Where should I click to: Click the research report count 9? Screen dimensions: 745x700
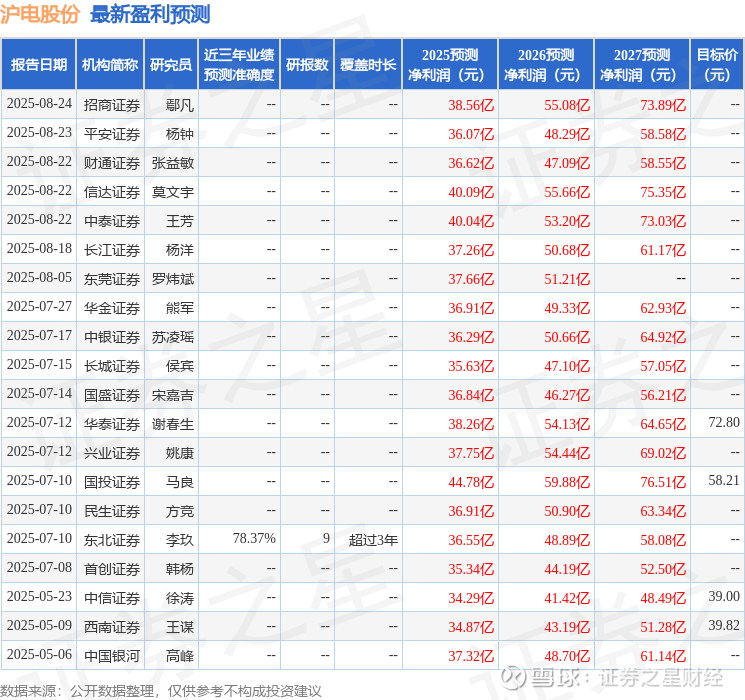326,538
